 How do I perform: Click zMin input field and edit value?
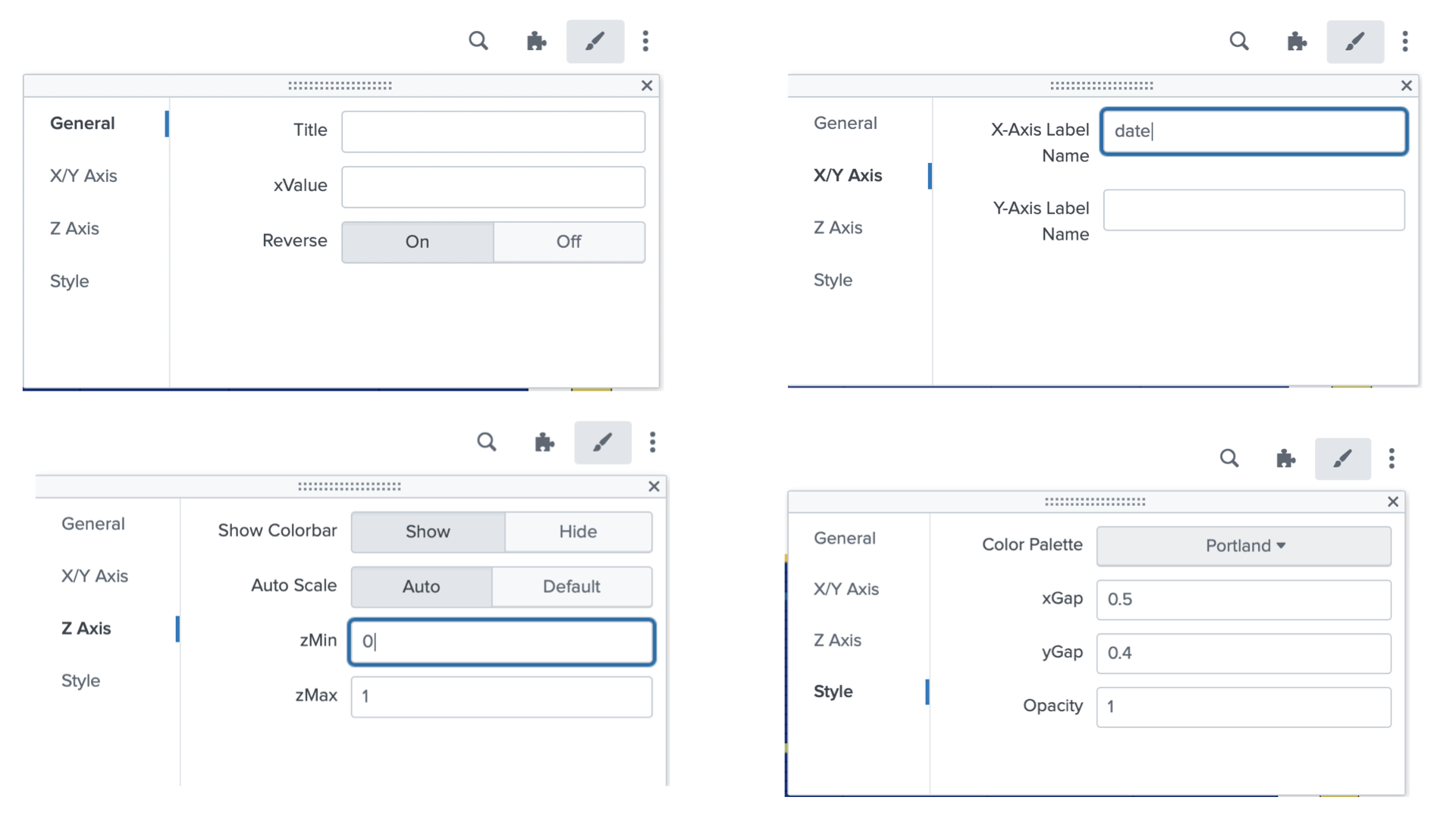point(501,641)
